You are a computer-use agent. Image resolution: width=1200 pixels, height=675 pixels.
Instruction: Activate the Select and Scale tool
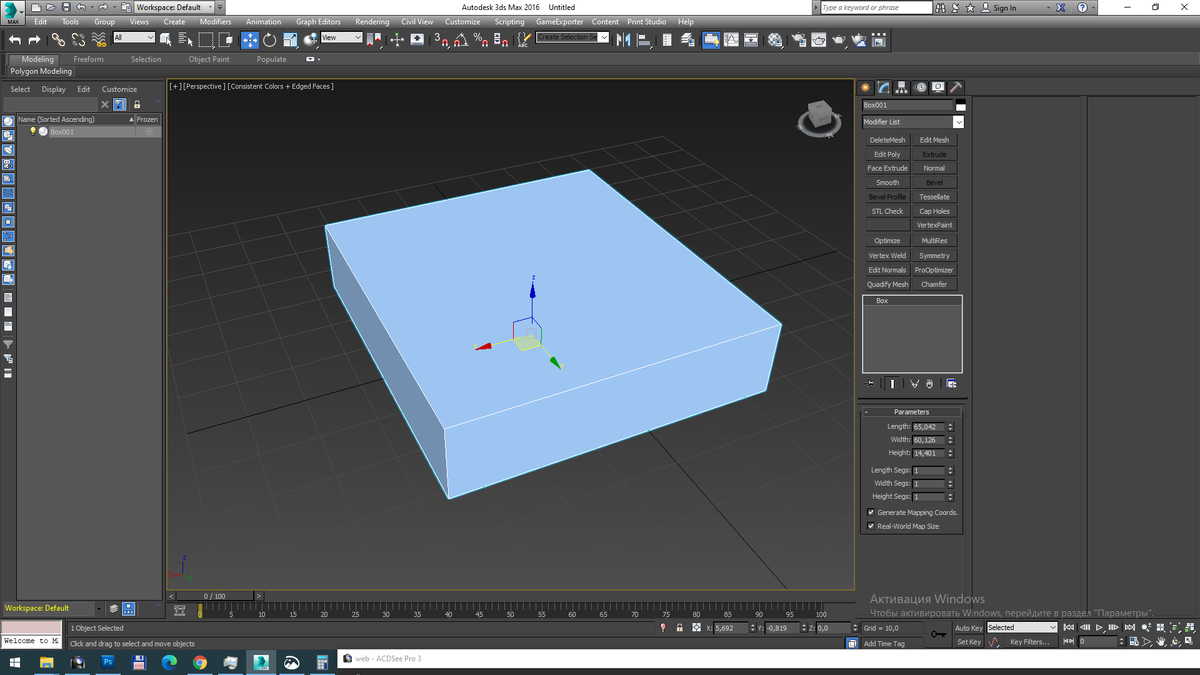pyautogui.click(x=290, y=39)
